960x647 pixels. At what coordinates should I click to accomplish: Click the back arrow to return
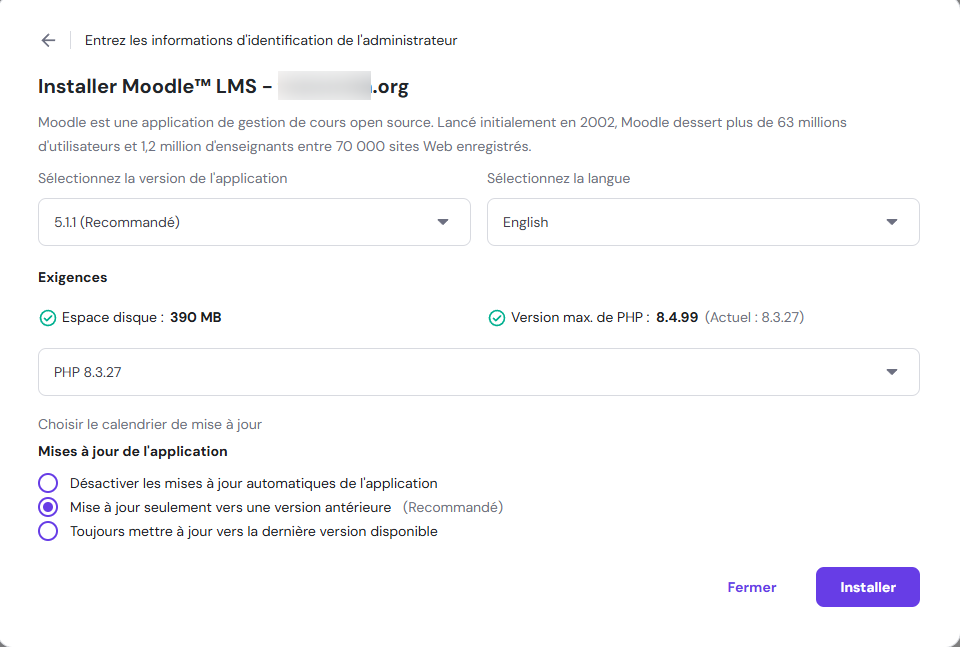tap(48, 40)
